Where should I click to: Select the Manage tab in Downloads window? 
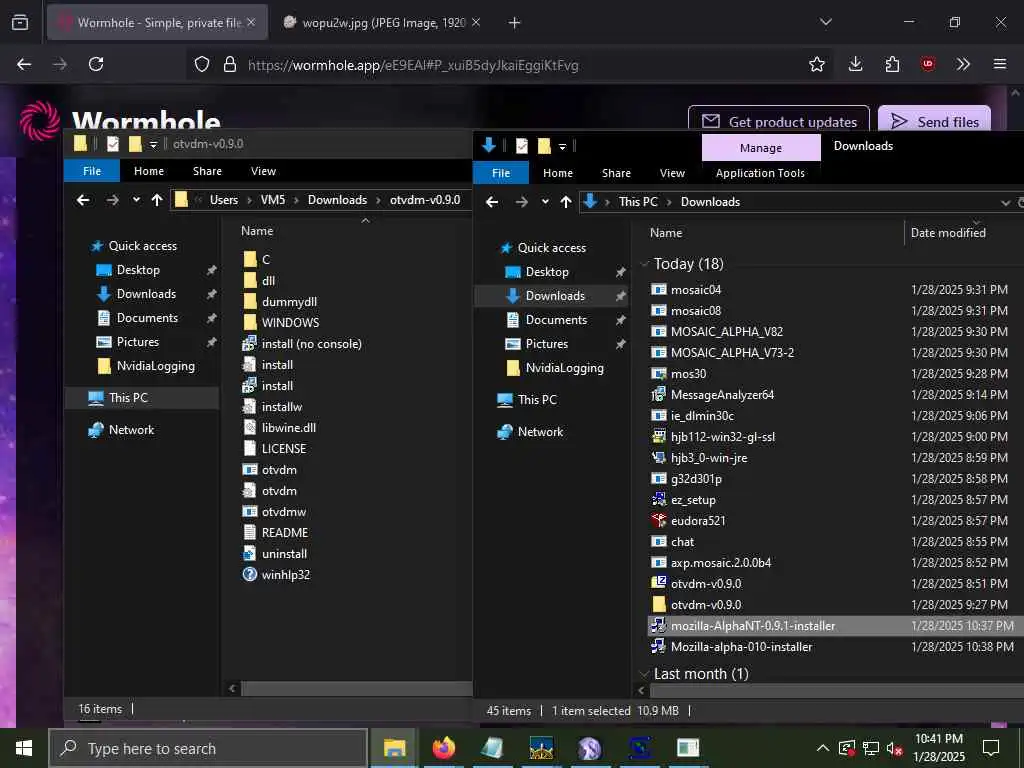761,148
